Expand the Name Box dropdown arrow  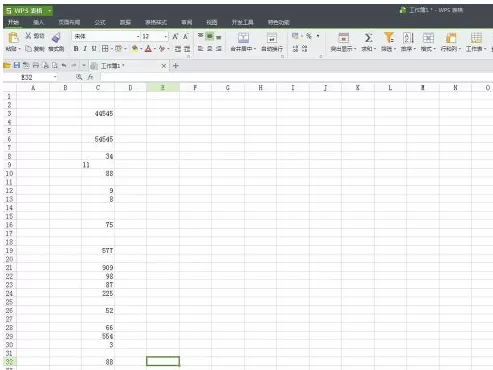(x=55, y=77)
